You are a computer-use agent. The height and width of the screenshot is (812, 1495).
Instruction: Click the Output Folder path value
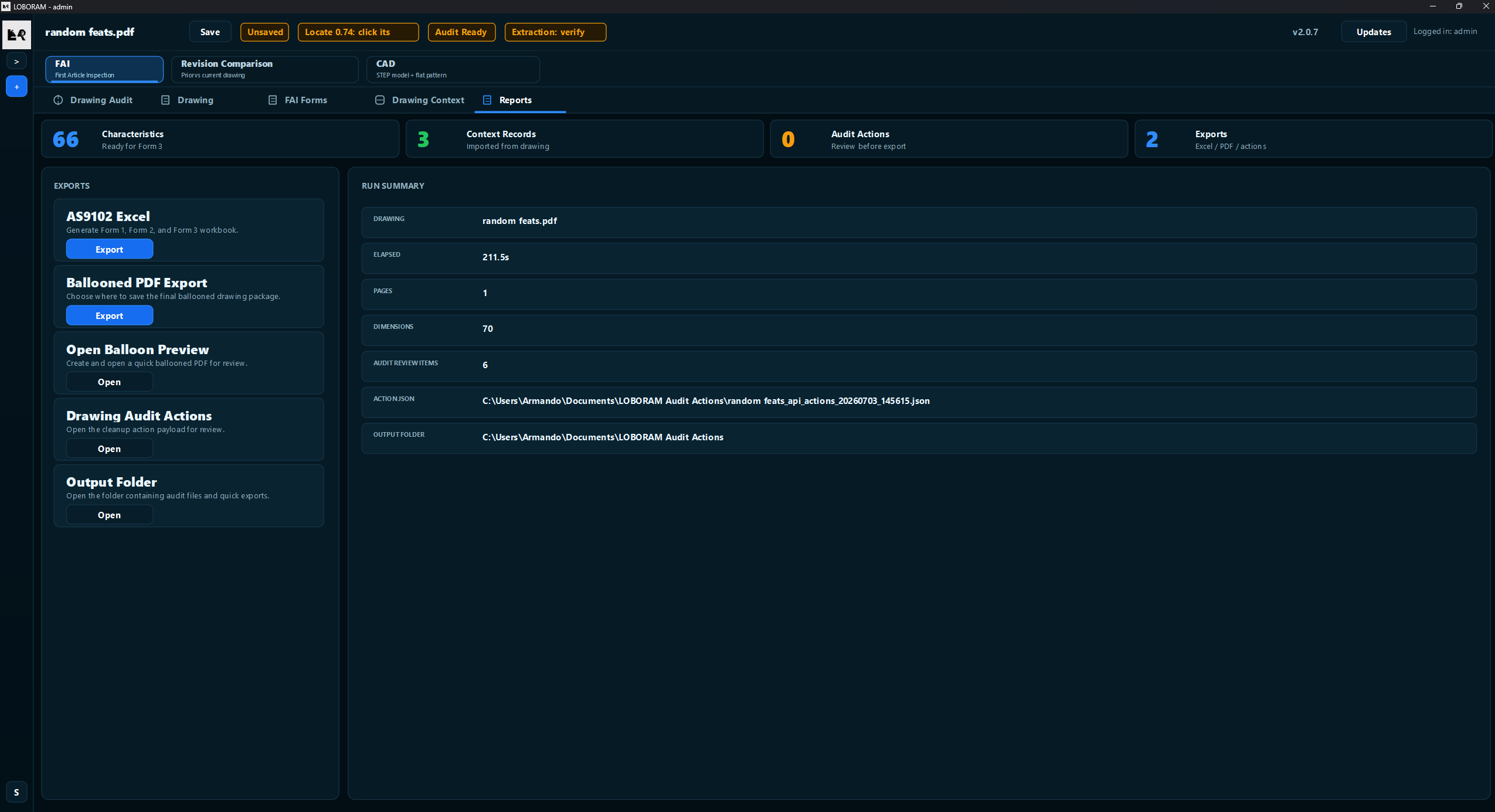[603, 437]
